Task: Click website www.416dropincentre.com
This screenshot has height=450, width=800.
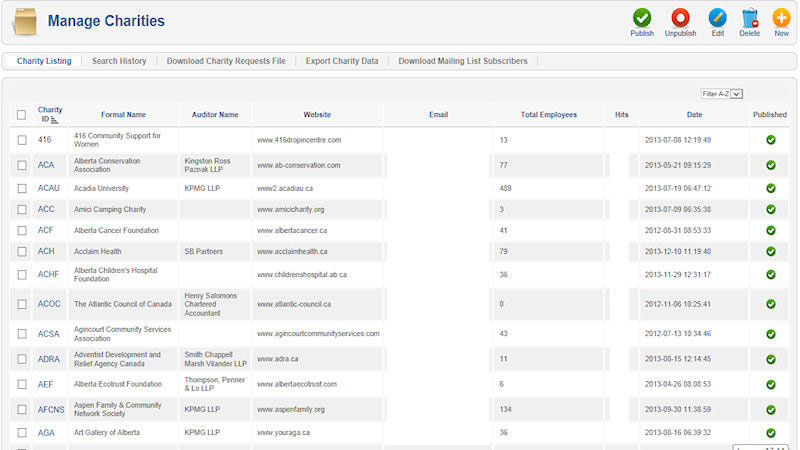Action: coord(299,140)
